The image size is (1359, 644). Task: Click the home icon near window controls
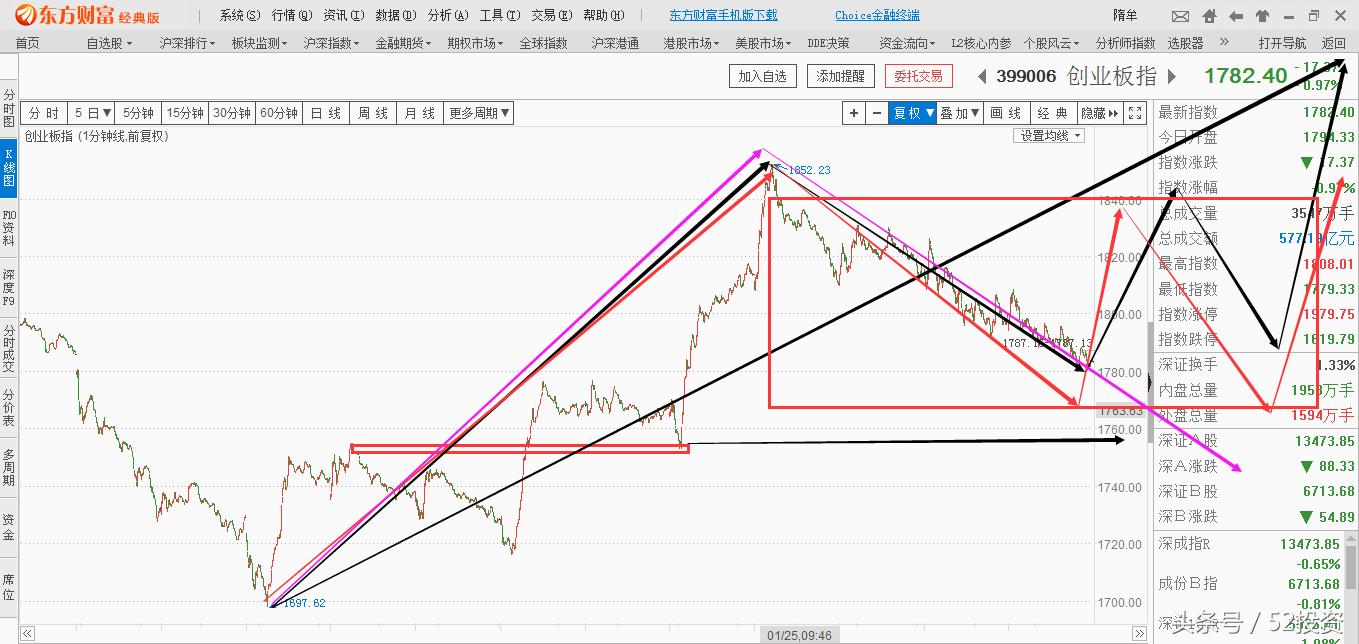(1209, 16)
